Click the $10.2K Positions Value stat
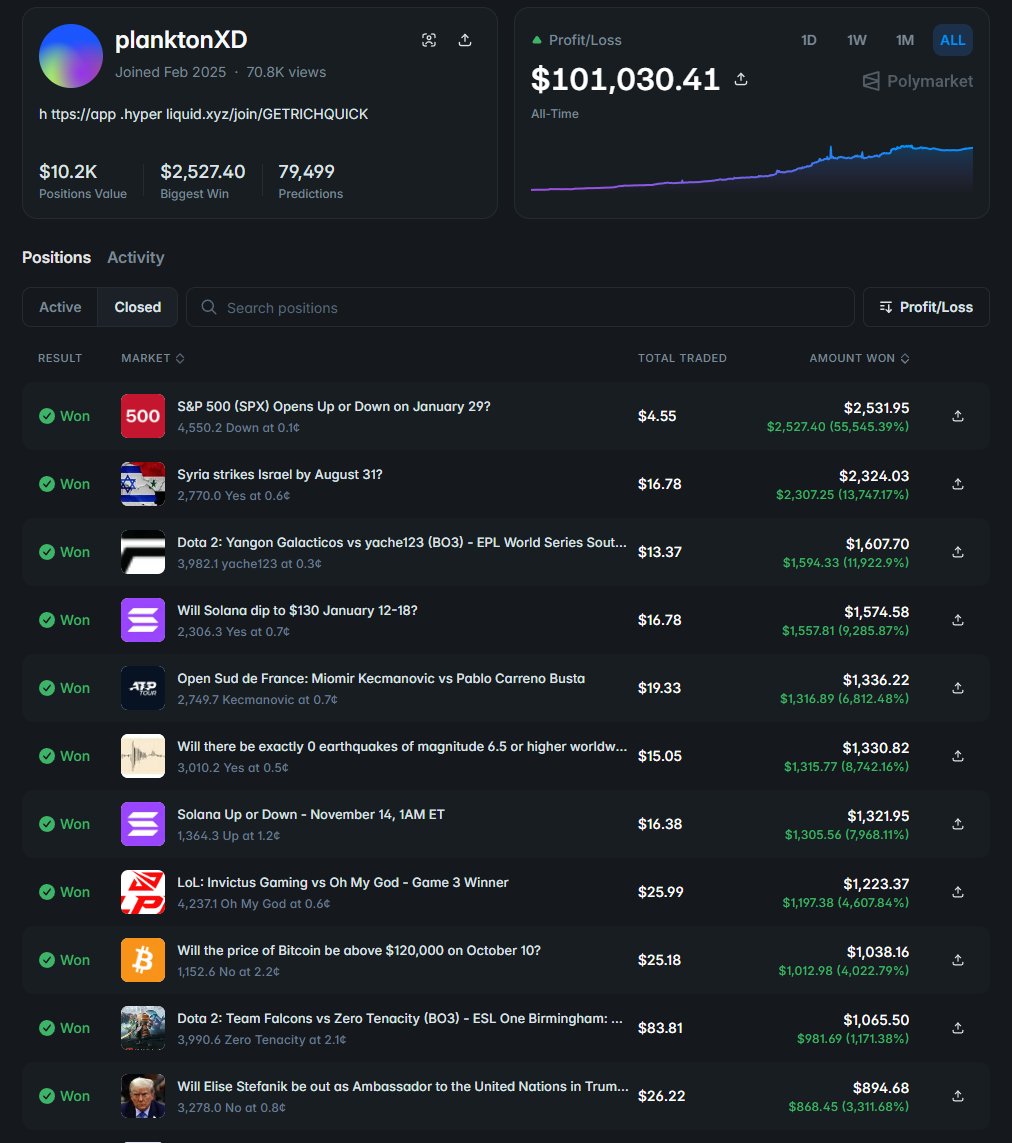Viewport: 1012px width, 1143px height. click(x=82, y=180)
